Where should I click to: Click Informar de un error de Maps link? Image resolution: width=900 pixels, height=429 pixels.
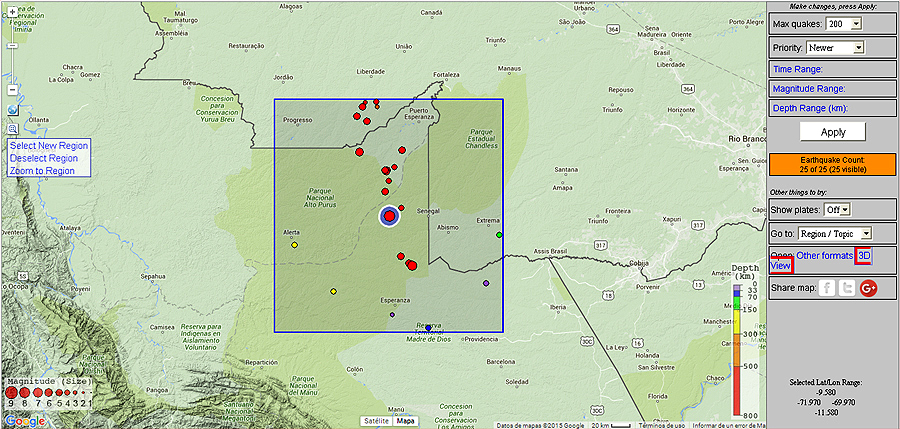click(x=729, y=425)
